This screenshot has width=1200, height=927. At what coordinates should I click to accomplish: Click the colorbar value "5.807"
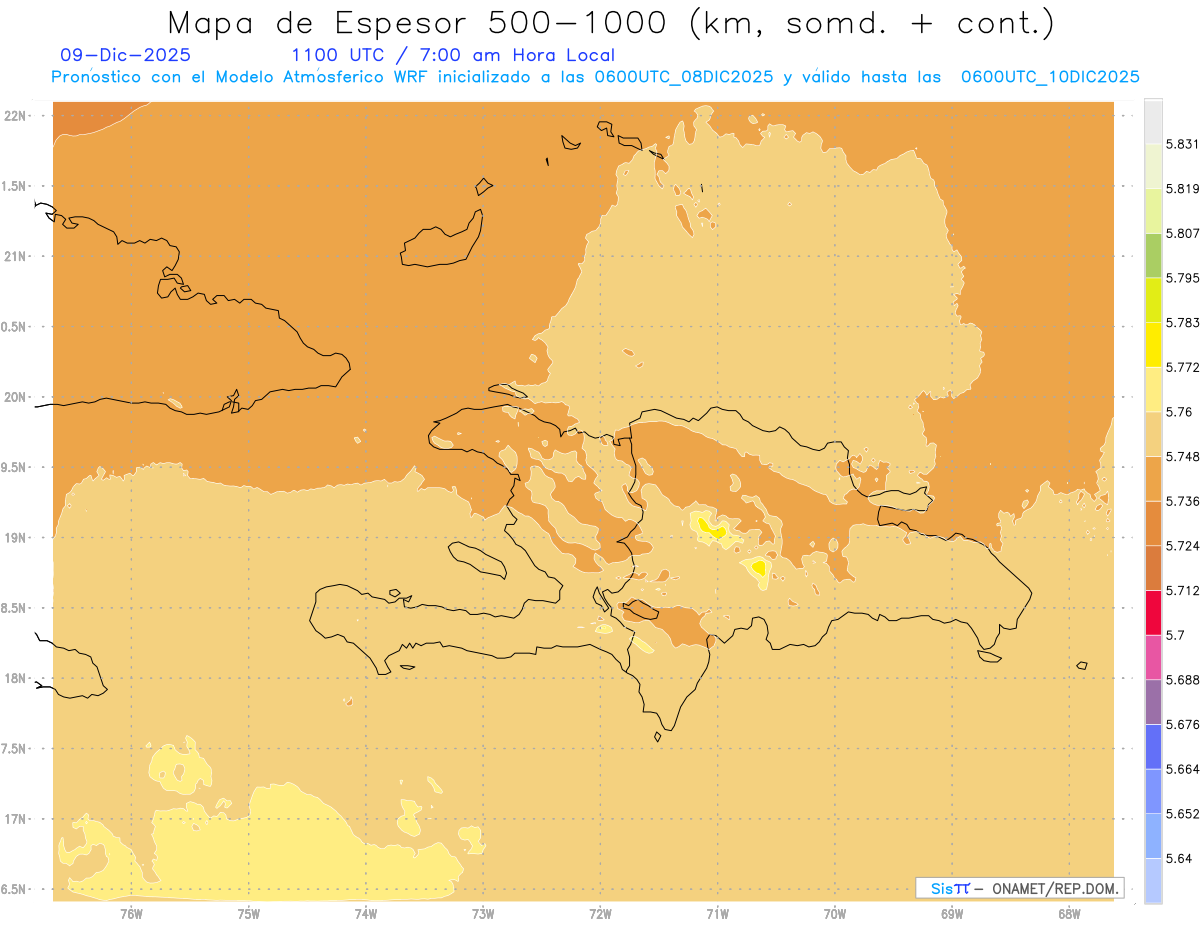tap(1182, 233)
